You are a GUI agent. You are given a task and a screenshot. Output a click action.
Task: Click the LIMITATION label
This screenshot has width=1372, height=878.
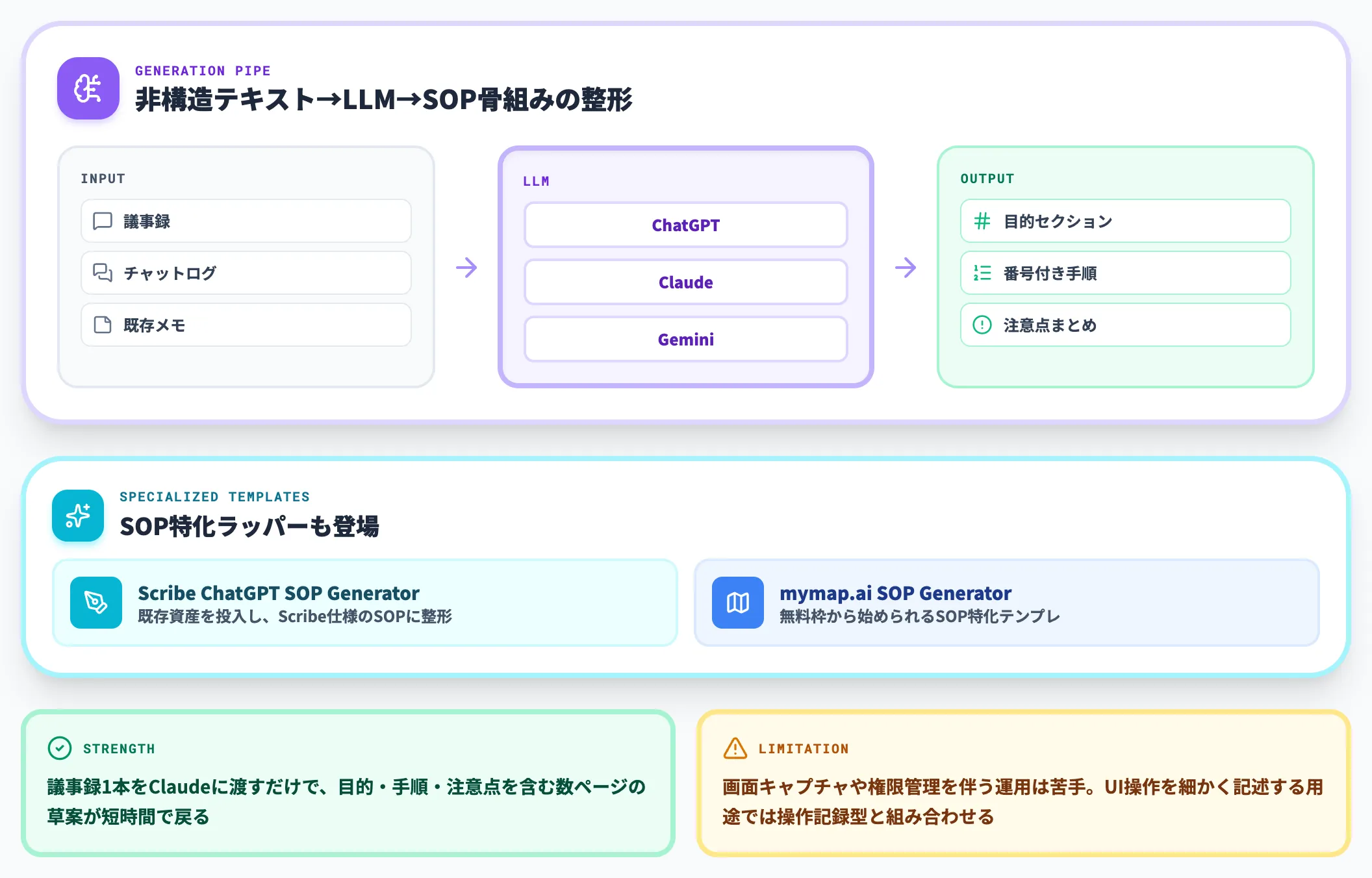(x=804, y=749)
